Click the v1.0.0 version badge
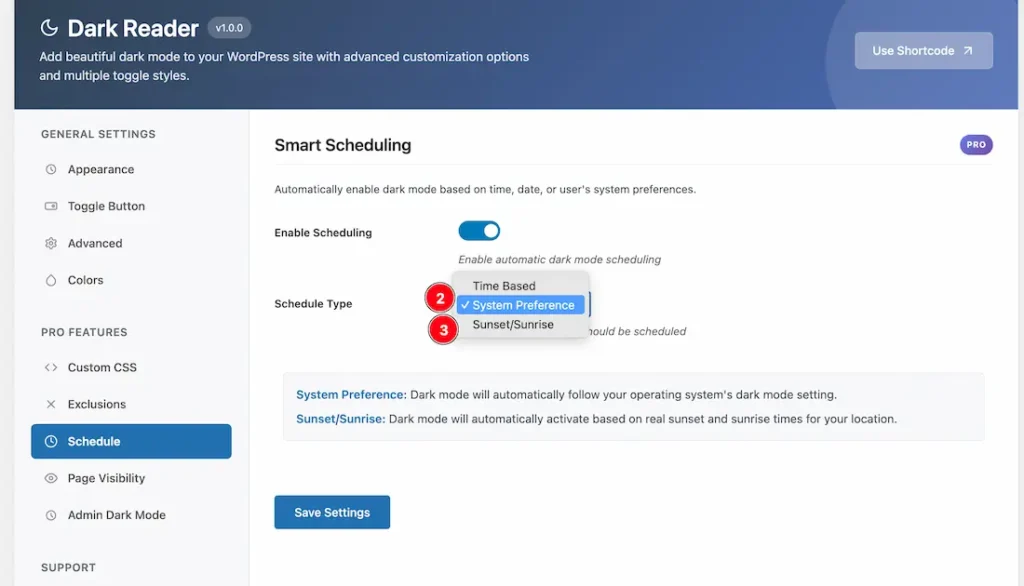This screenshot has height=586, width=1024. coord(229,28)
